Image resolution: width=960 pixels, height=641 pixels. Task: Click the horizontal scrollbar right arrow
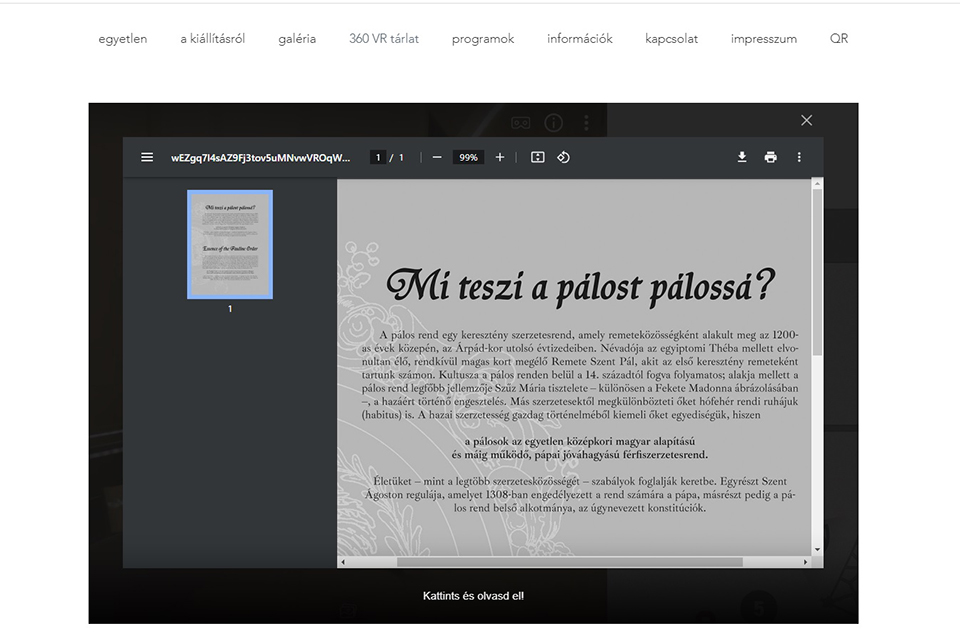[x=805, y=562]
